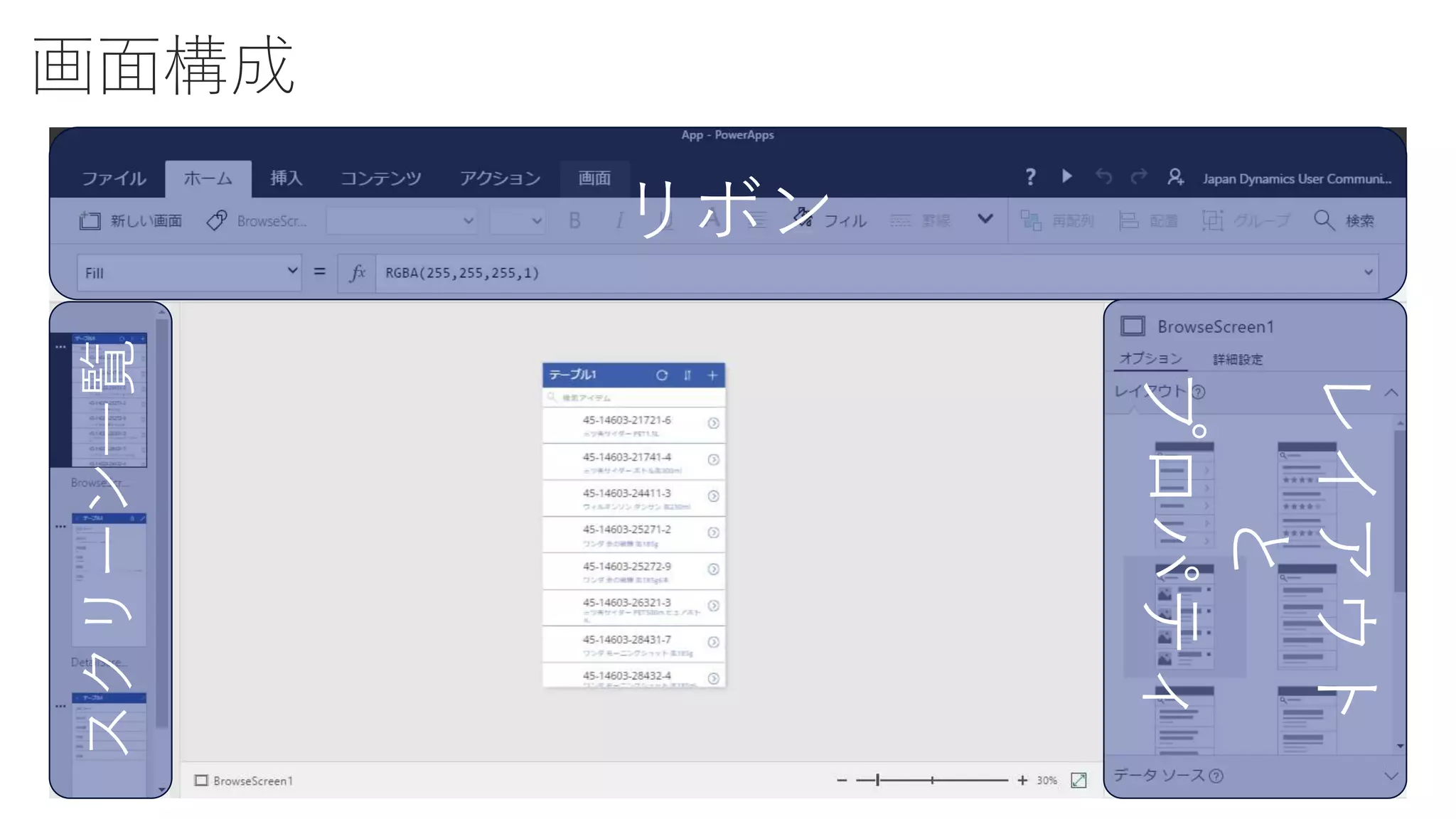Click the sort icon in テーブル1 header
Viewport: 1456px width, 819px height.
[x=687, y=375]
